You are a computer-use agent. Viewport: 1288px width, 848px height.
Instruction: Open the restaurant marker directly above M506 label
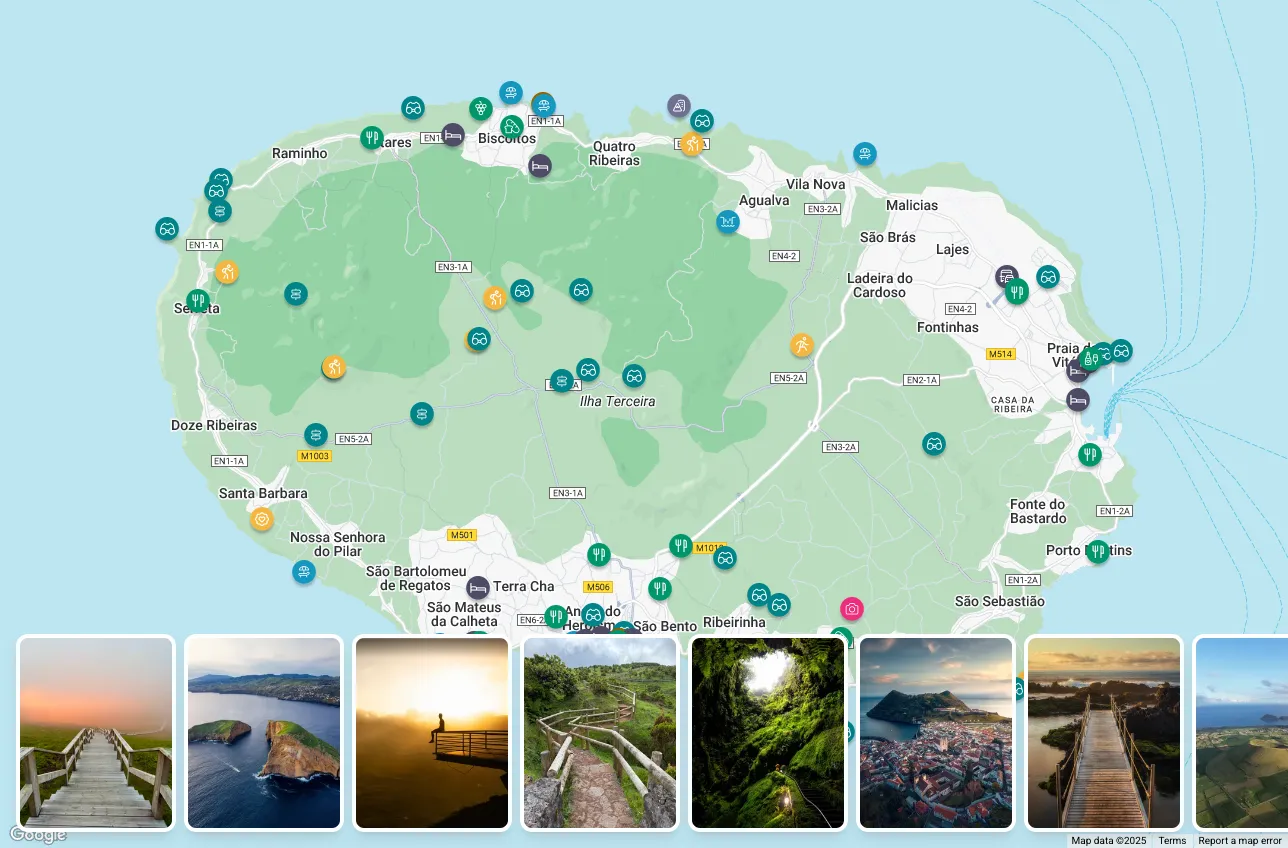click(599, 555)
